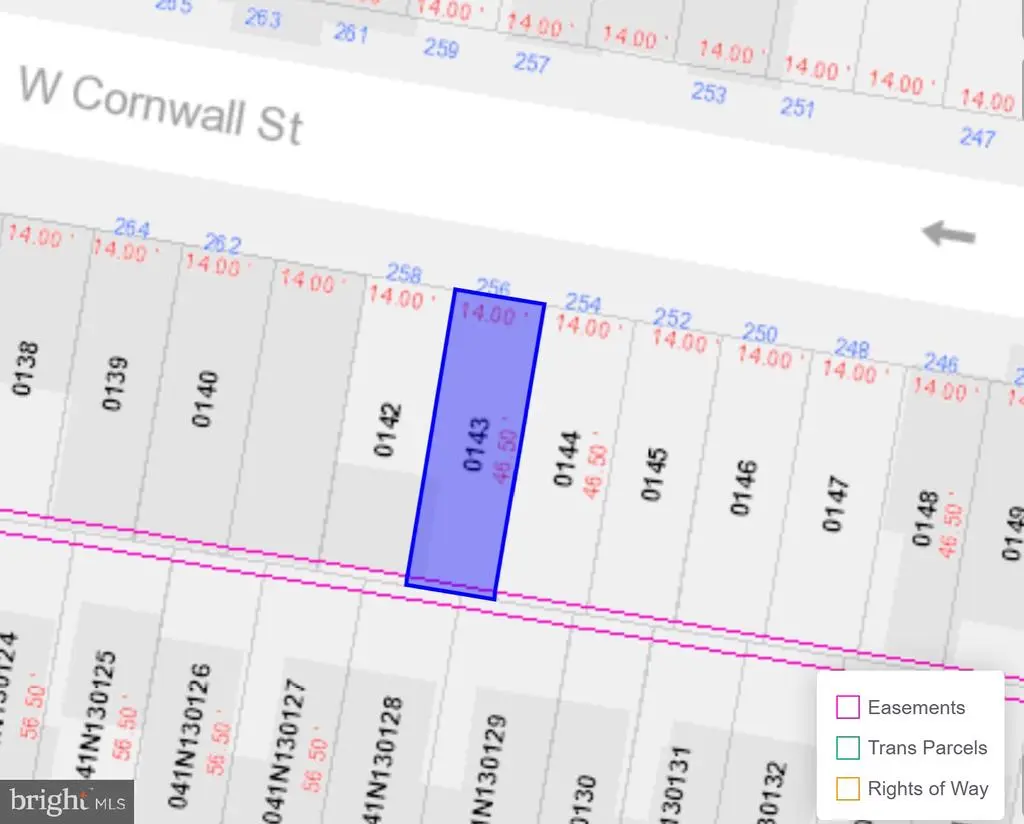Select the highlighted blue parcel 0143
Screen dimensions: 1024x824
[475, 444]
